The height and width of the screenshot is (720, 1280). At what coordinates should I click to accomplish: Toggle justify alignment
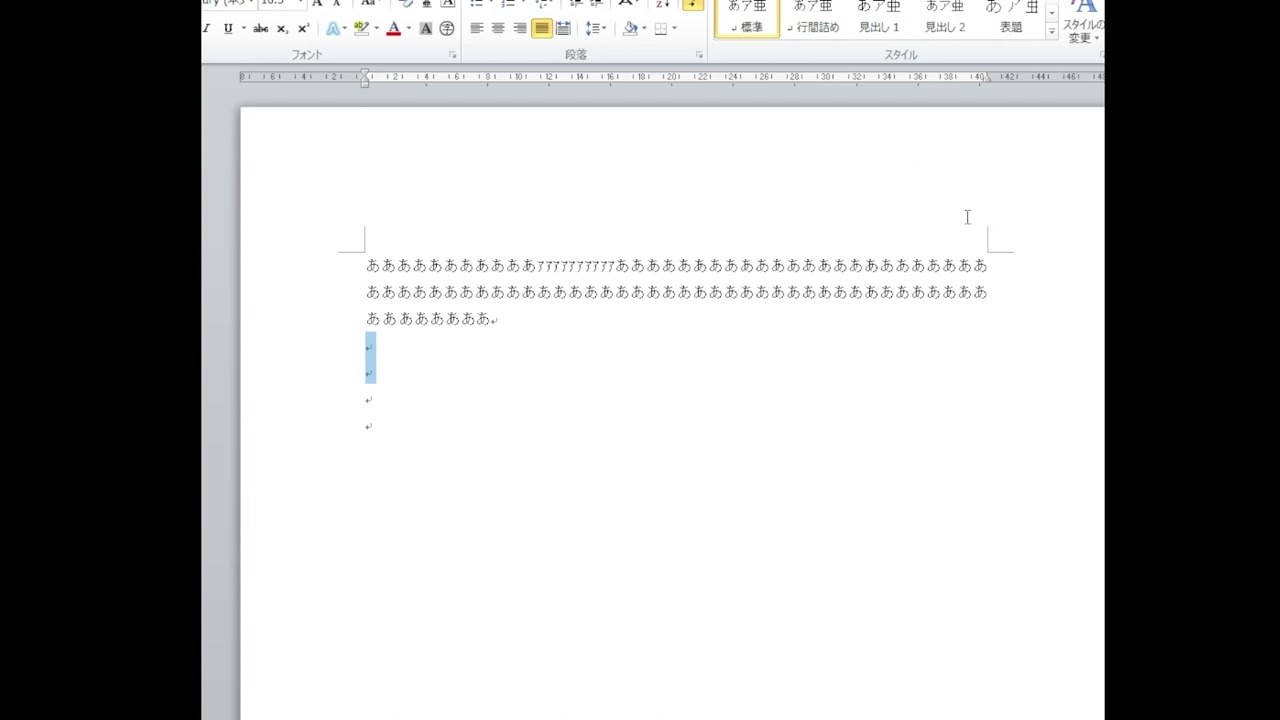[541, 29]
